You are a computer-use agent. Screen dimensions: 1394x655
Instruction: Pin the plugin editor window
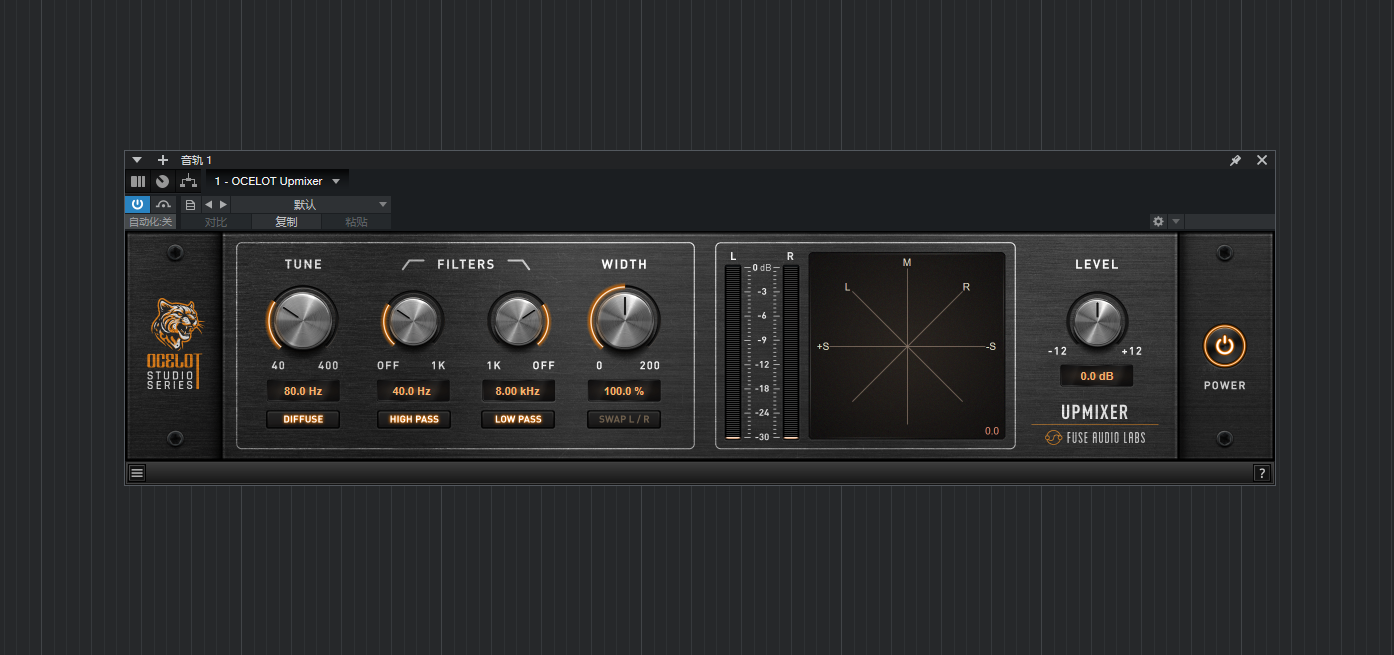click(1235, 160)
